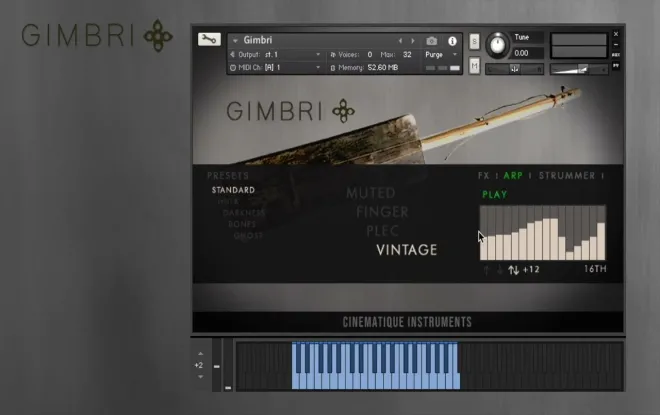The height and width of the screenshot is (415, 660).
Task: Switch to the STRUMMER tab
Action: pos(567,176)
